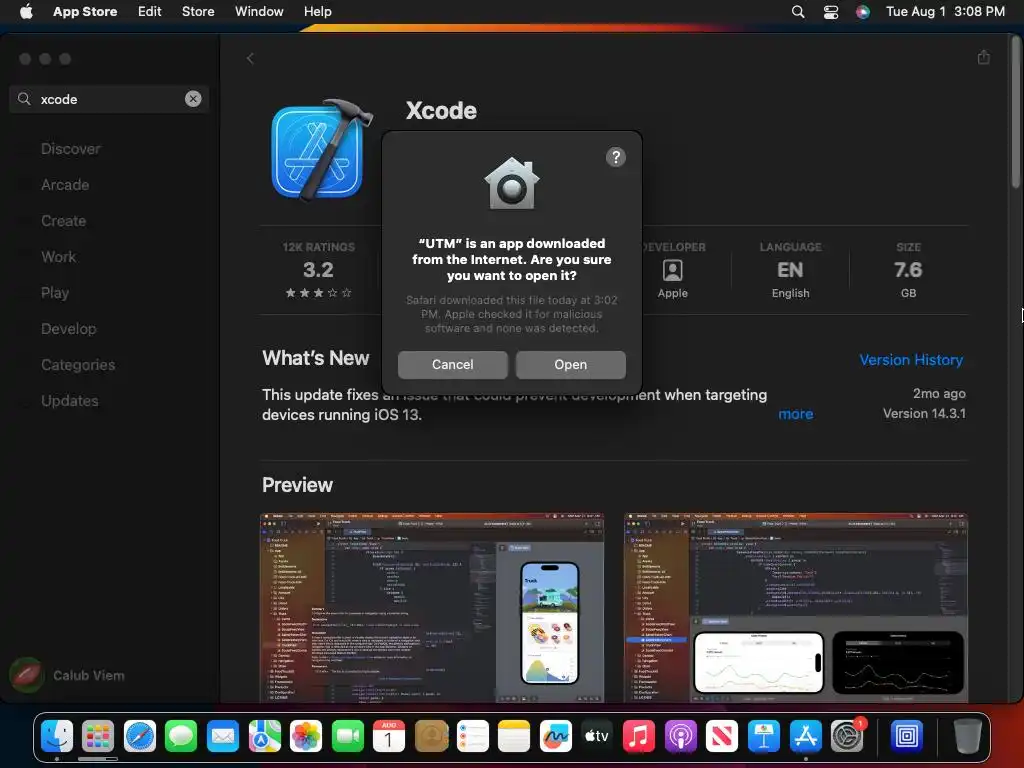Click the Apple developer icon
Image resolution: width=1024 pixels, height=768 pixels.
(x=673, y=270)
